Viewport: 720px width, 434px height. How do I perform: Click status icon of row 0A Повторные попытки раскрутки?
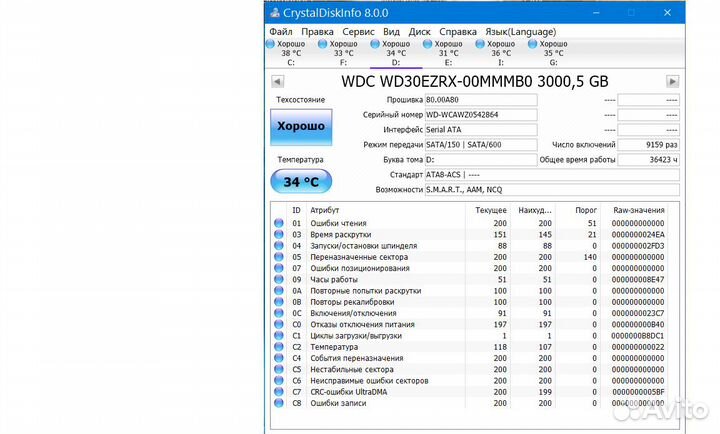[x=279, y=291]
